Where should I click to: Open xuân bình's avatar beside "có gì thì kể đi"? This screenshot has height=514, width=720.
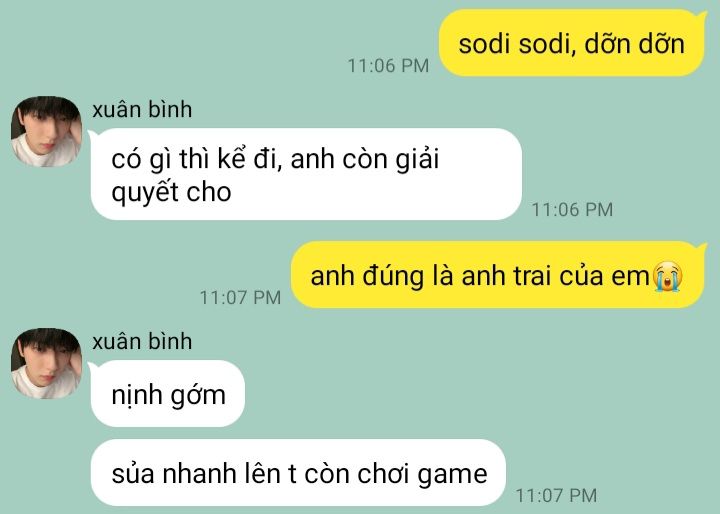click(x=46, y=131)
